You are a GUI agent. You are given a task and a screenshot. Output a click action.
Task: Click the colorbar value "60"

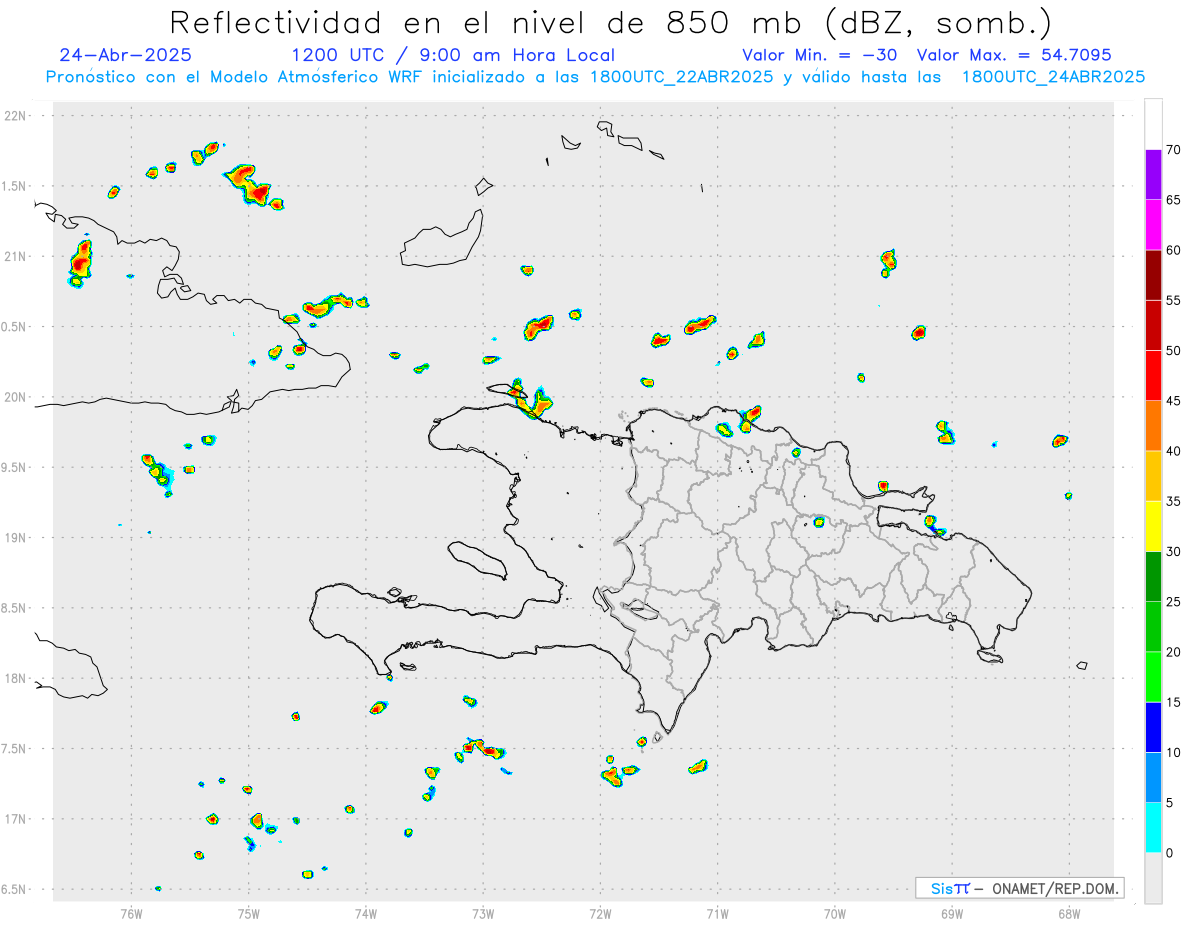coord(1174,250)
